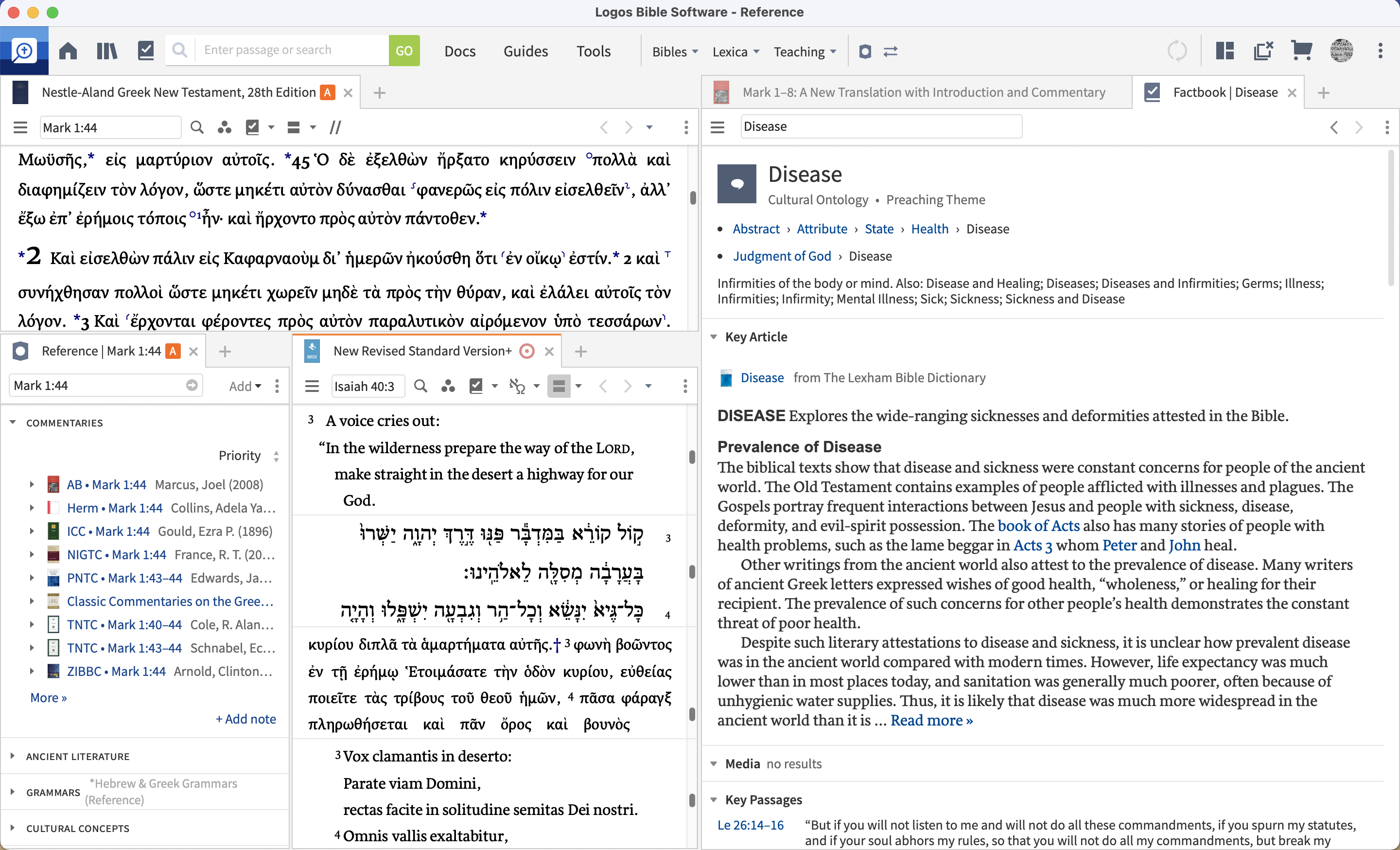1400x850 pixels.
Task: Click the Home icon in the toolbar
Action: [68, 50]
